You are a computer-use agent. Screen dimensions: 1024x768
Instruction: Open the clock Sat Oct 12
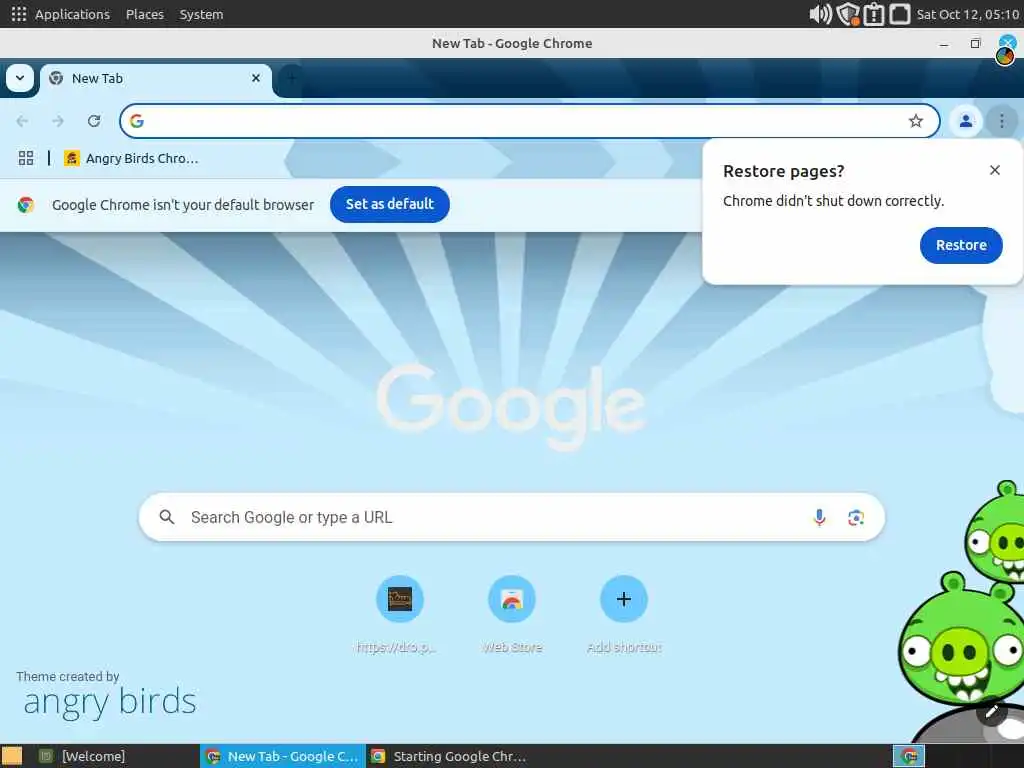click(x=968, y=14)
